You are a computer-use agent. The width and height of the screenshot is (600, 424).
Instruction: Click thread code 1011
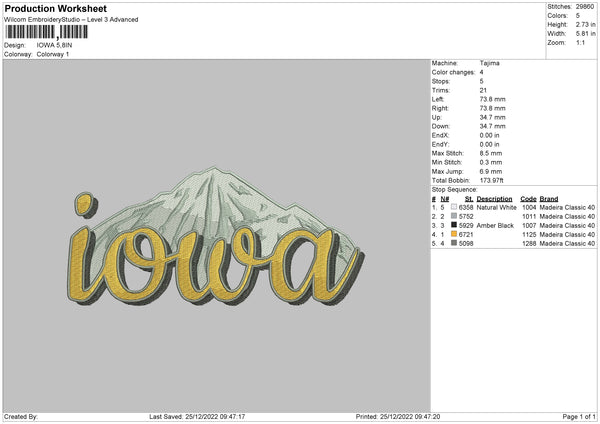pyautogui.click(x=529, y=217)
